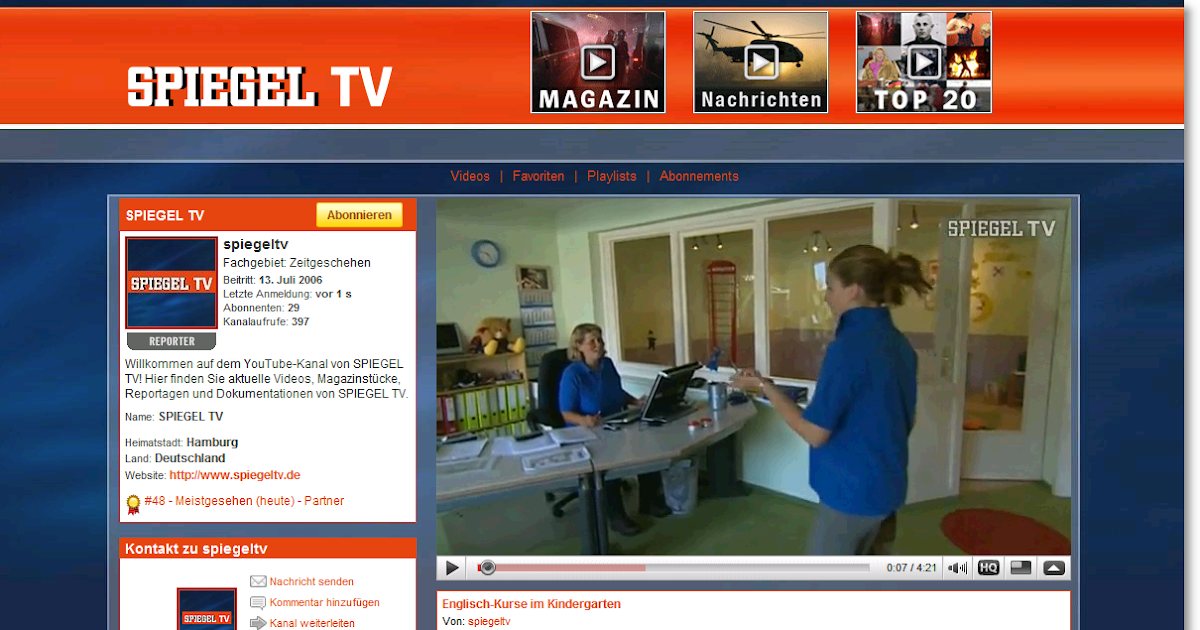The height and width of the screenshot is (630, 1200).
Task: Click the SPIEGEL TV header logo
Action: [x=259, y=87]
